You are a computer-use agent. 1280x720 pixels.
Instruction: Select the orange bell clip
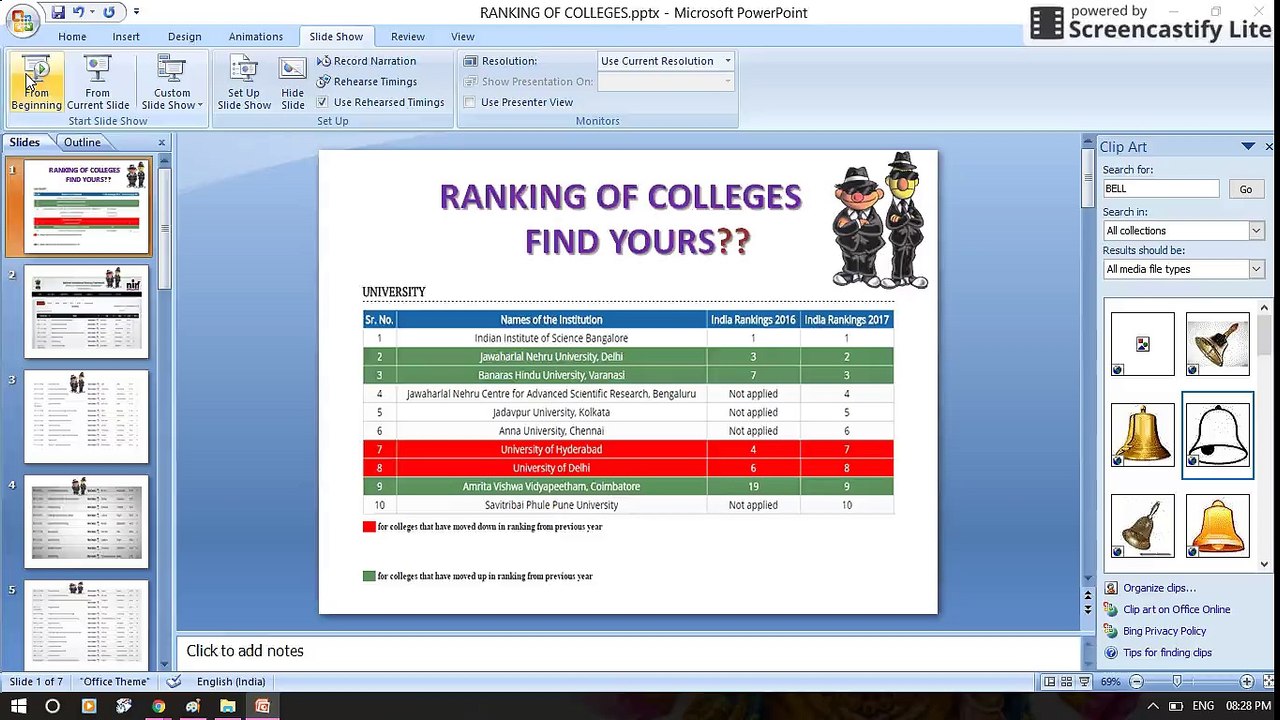[x=1218, y=526]
